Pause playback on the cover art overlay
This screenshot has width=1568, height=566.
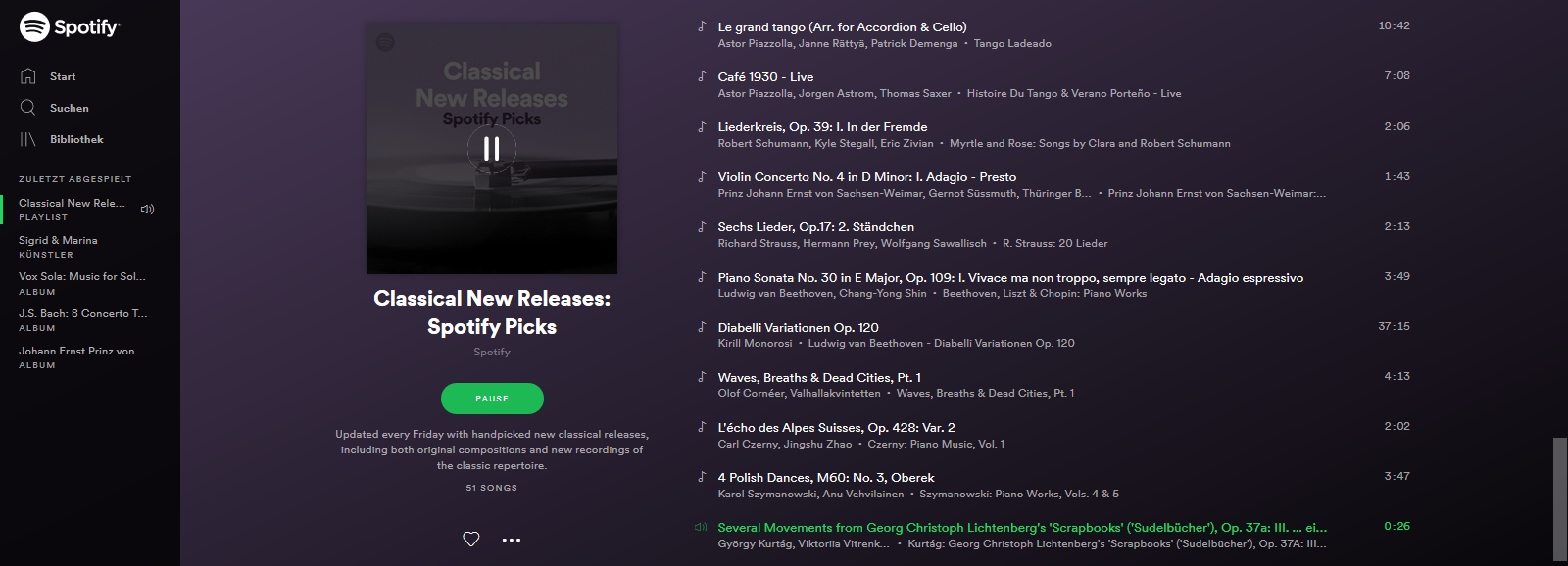[492, 148]
